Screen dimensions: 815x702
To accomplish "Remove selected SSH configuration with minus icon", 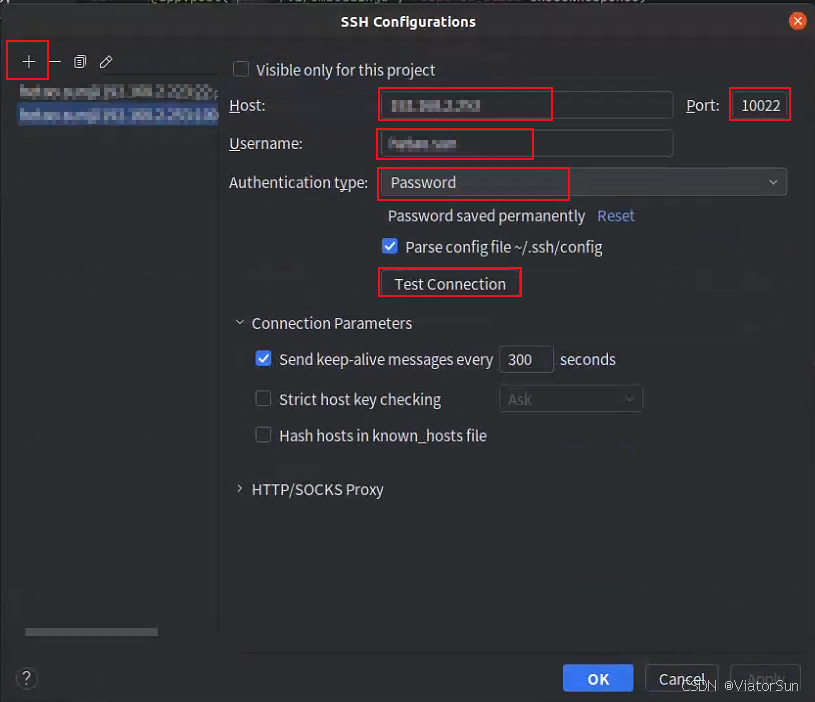I will point(55,62).
